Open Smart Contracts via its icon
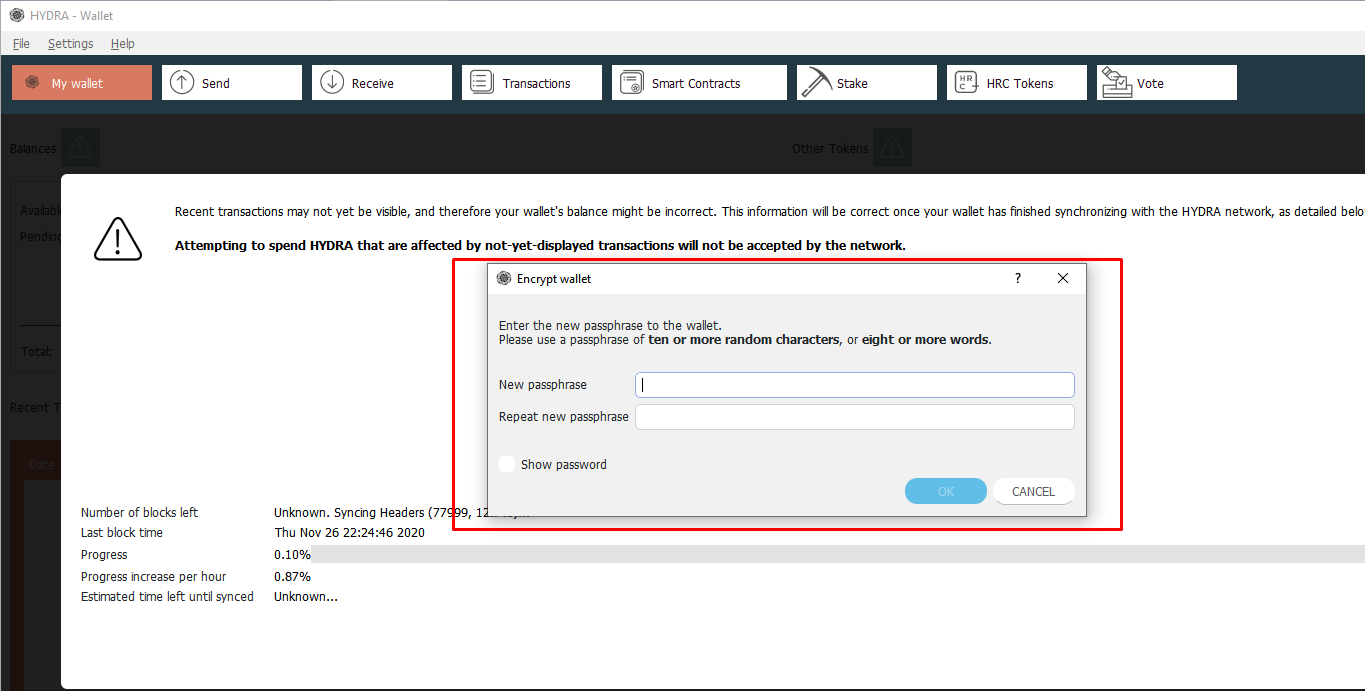Image resolution: width=1365 pixels, height=691 pixels. [631, 81]
